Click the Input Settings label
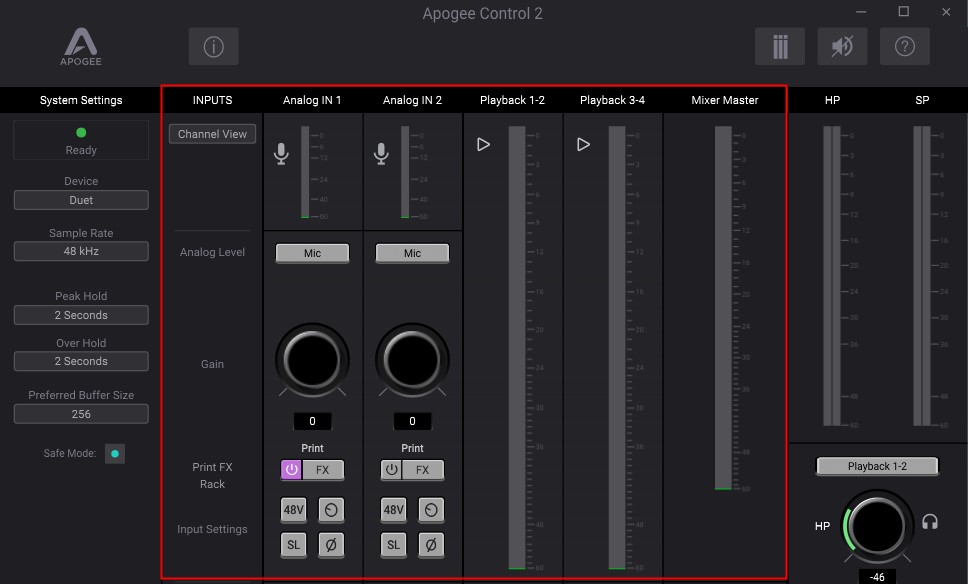968x584 pixels. (212, 529)
